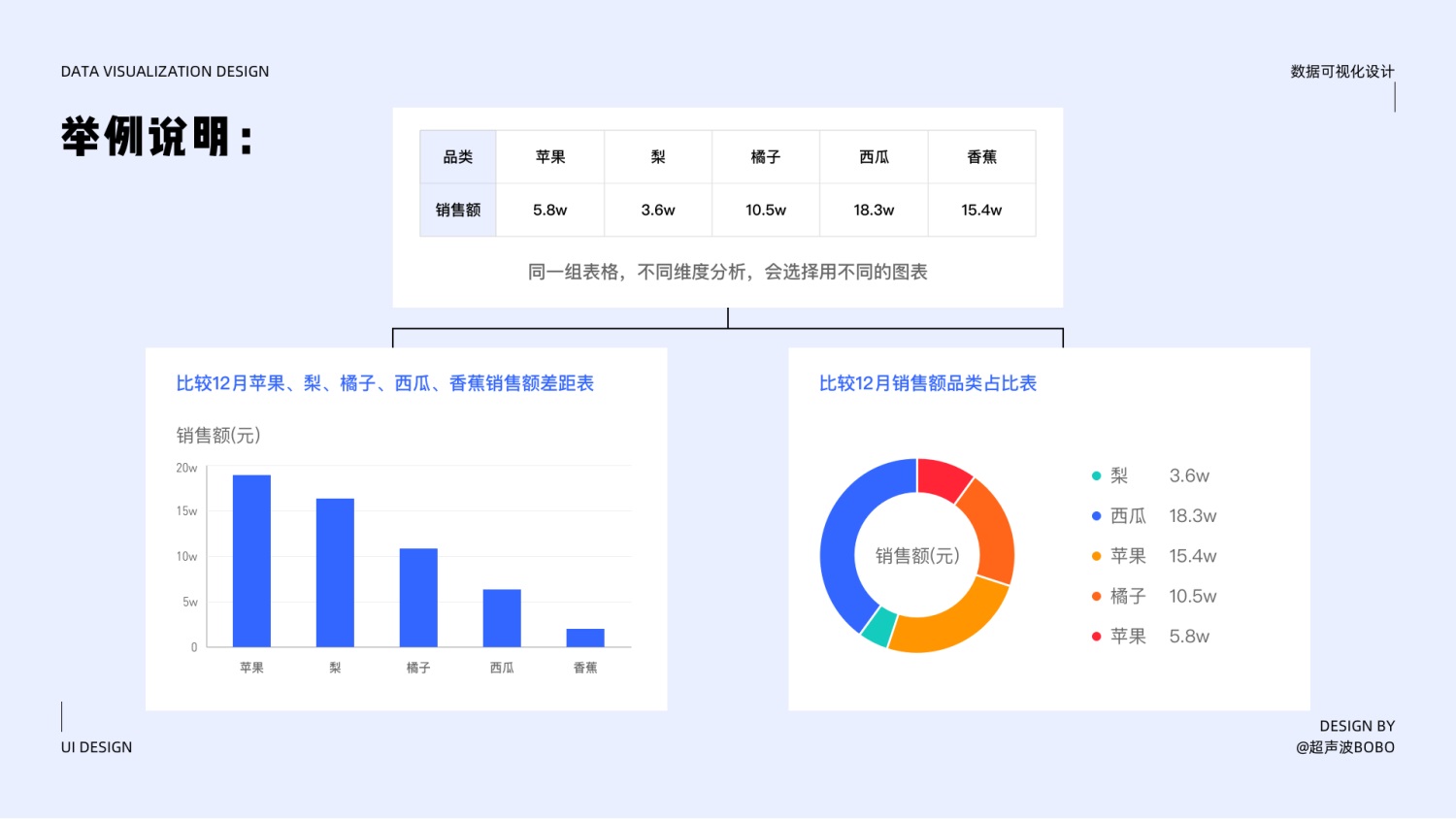
Task: Click the red legend dot beside 5.8w row
Action: 1096,637
